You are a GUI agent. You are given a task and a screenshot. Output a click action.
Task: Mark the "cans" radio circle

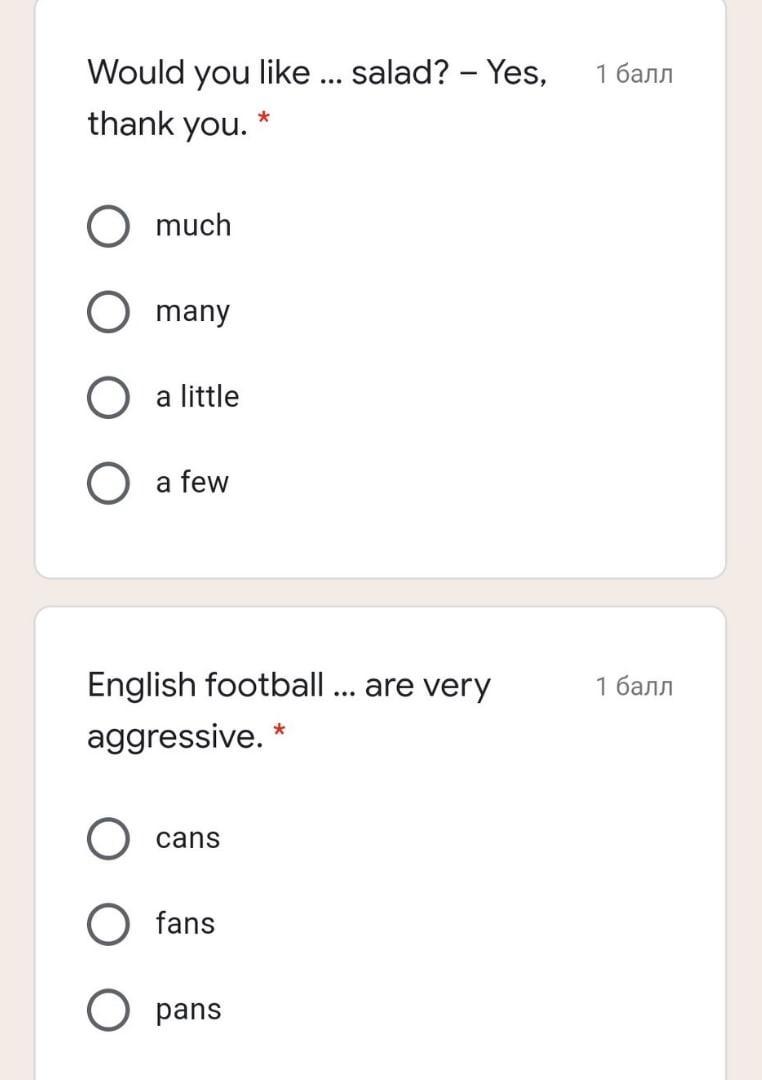click(x=108, y=839)
